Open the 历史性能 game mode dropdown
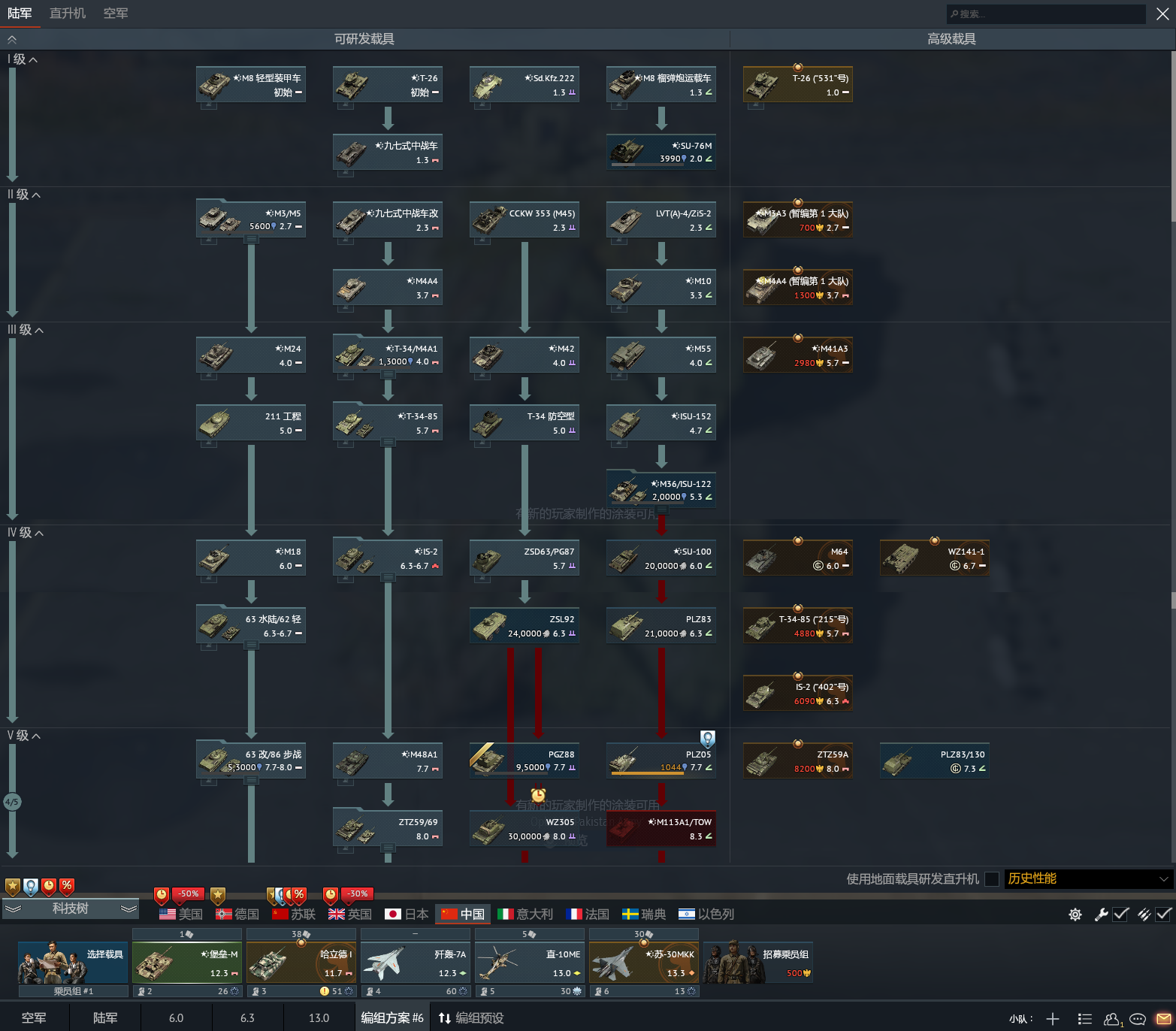Viewport: 1176px width, 1031px height. pos(1088,878)
